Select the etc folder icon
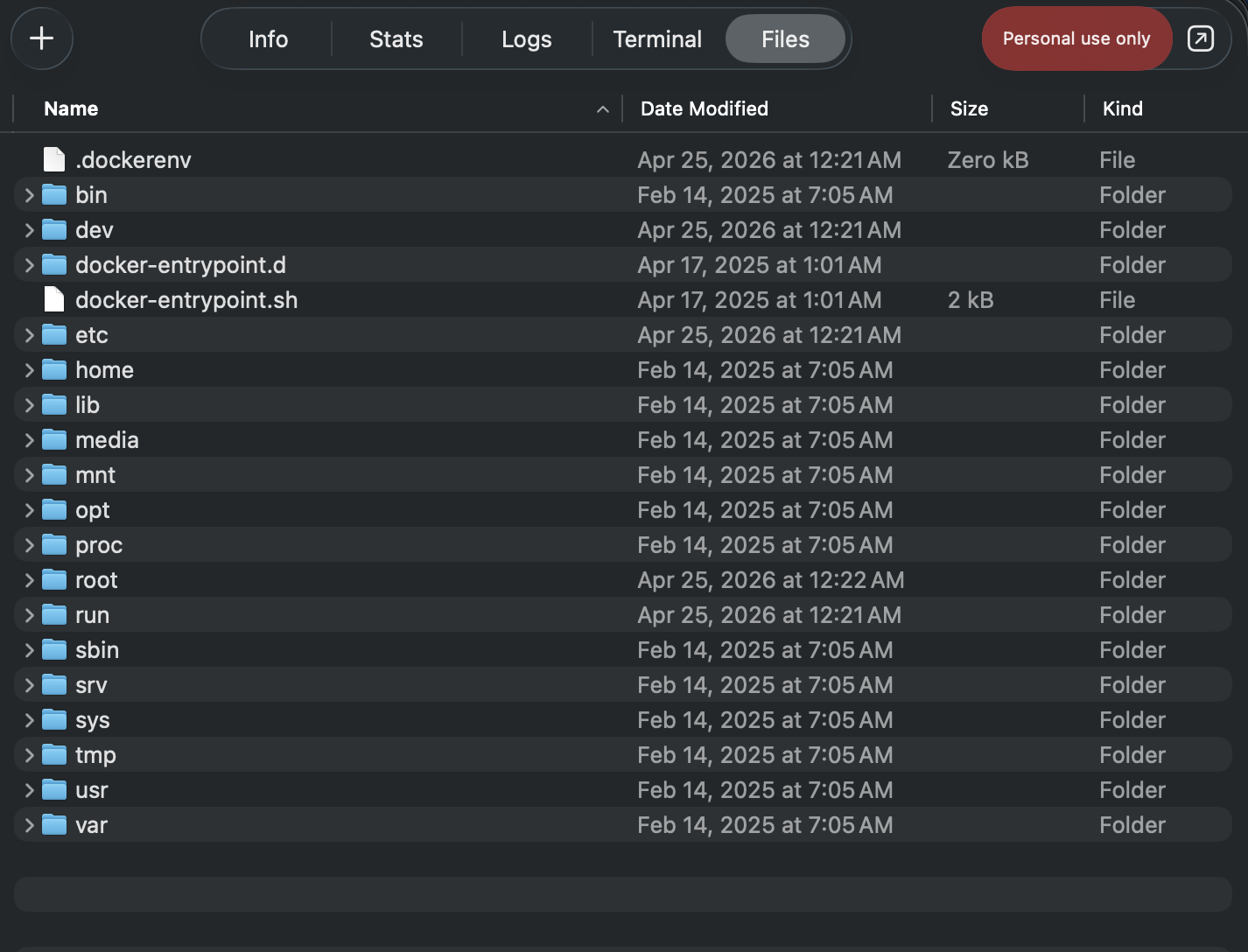Viewport: 1248px width, 952px height. [54, 334]
